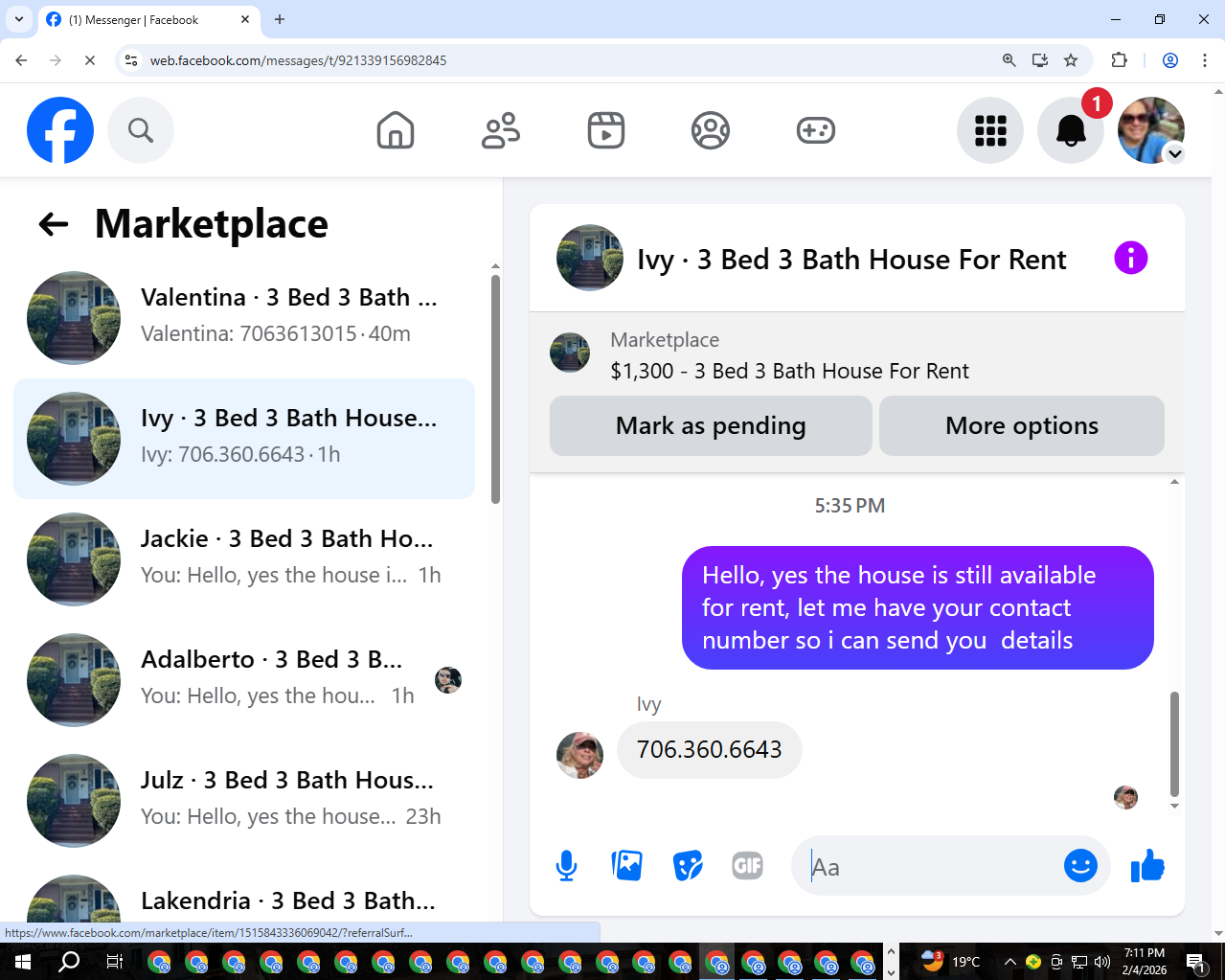Click More options button

(1022, 426)
